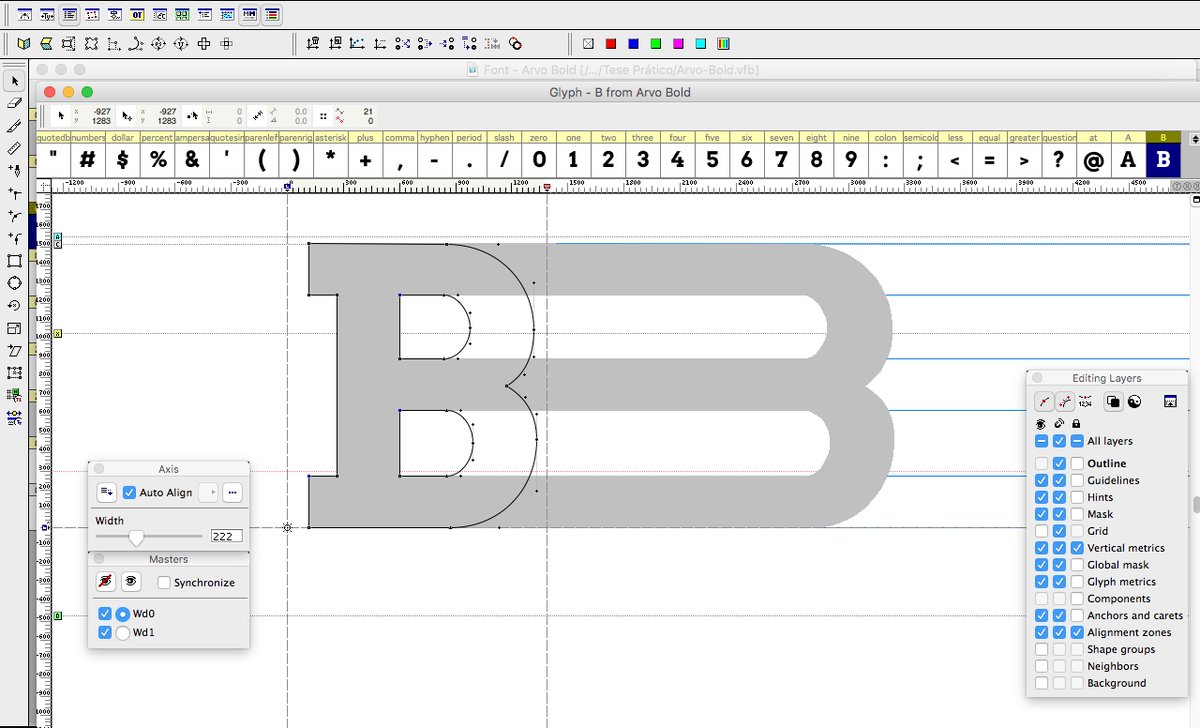Screen dimensions: 1200x728
Task: Click the lock icon in Editing Layers panel
Action: coord(1076,424)
